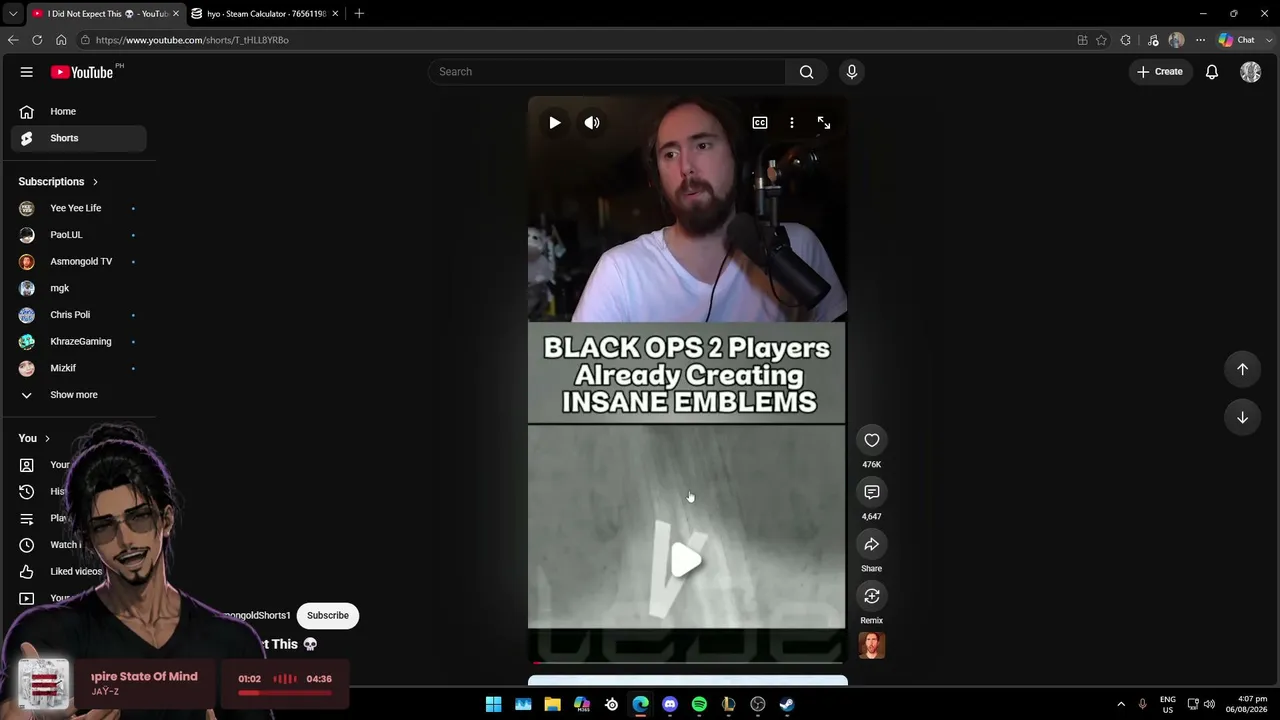Open the browser media control button
Screen dimensions: 1280x720
[1153, 40]
